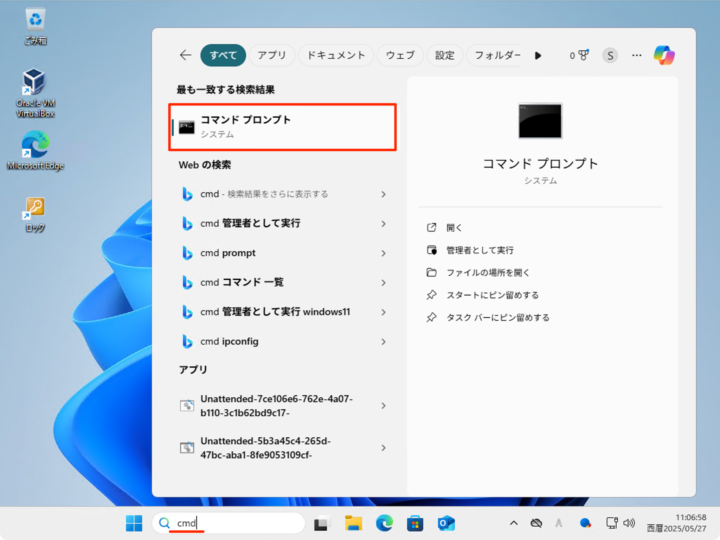The height and width of the screenshot is (540, 720).
Task: Click the shield icon beside 管理者として実行
Action: click(x=432, y=250)
